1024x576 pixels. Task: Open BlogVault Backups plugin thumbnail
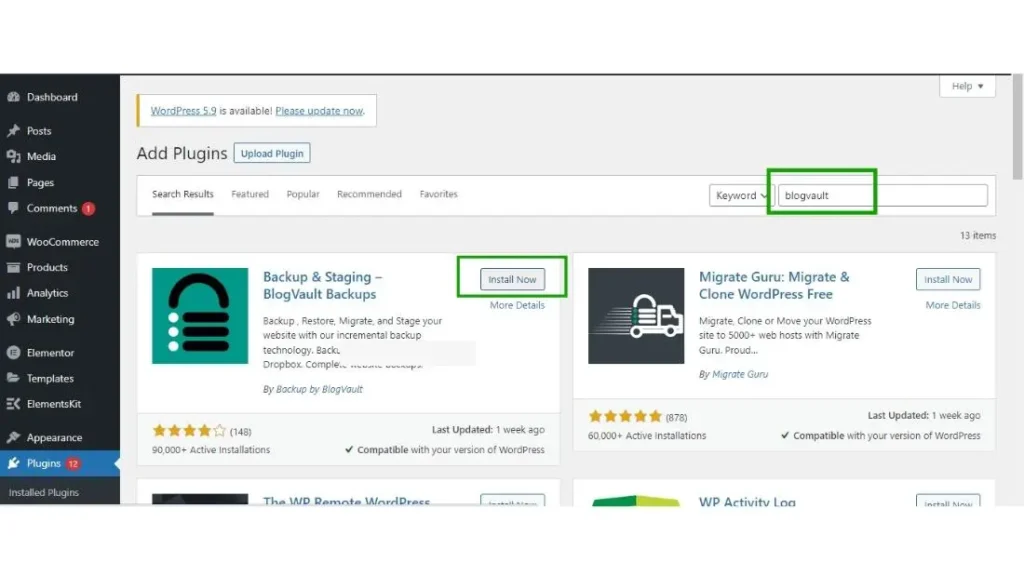(x=200, y=315)
